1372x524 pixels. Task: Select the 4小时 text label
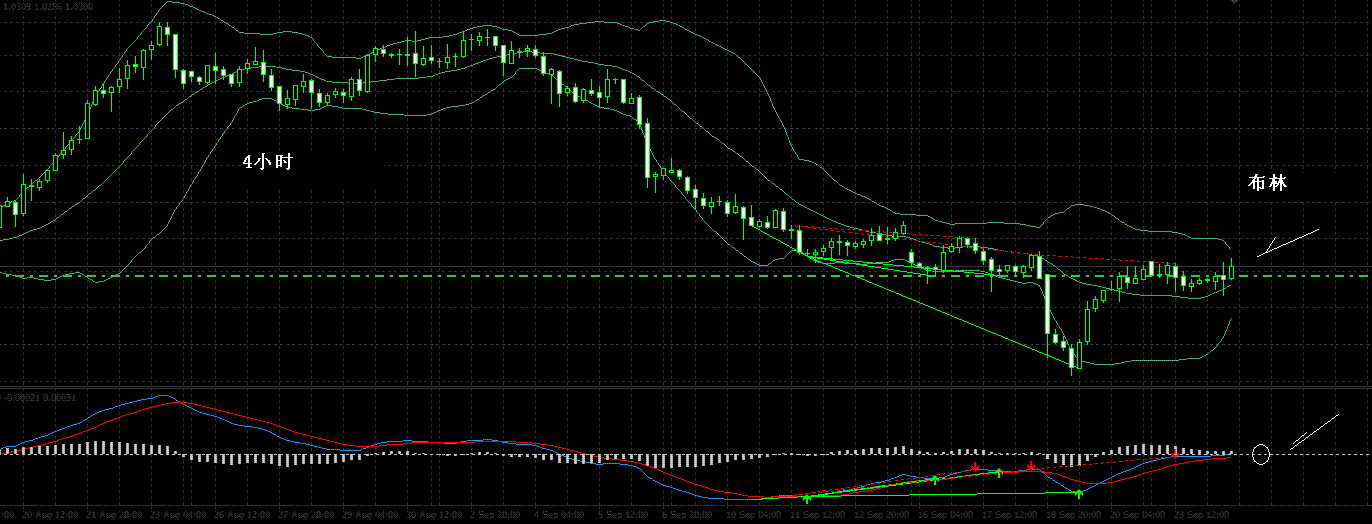(267, 161)
